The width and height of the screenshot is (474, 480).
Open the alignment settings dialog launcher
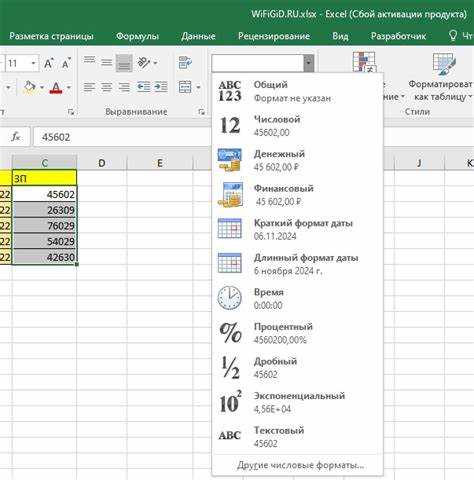201,112
